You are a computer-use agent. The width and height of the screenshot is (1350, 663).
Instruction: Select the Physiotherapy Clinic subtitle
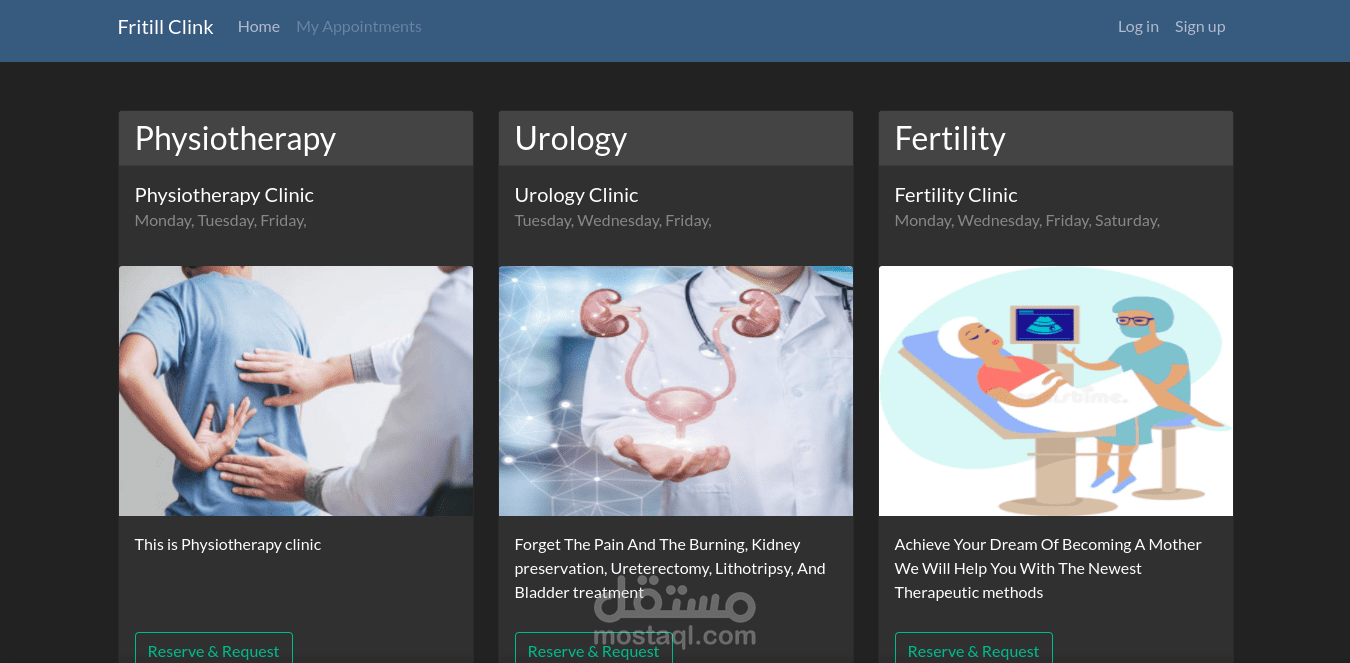(224, 195)
